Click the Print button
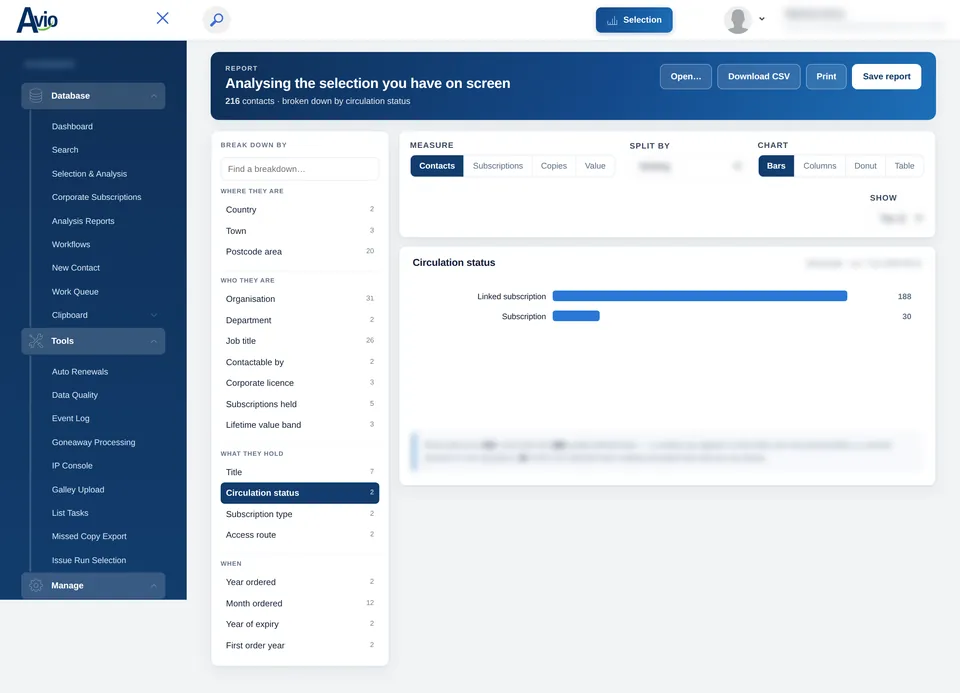The image size is (960, 693). tap(826, 77)
